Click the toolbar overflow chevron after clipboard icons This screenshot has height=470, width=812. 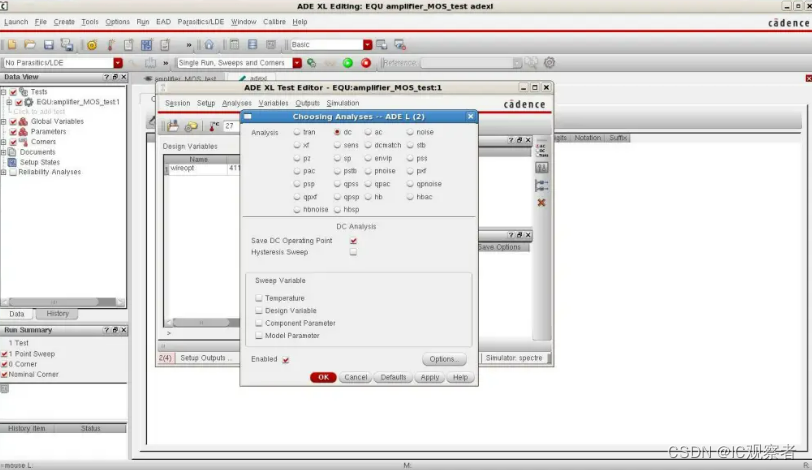189,45
